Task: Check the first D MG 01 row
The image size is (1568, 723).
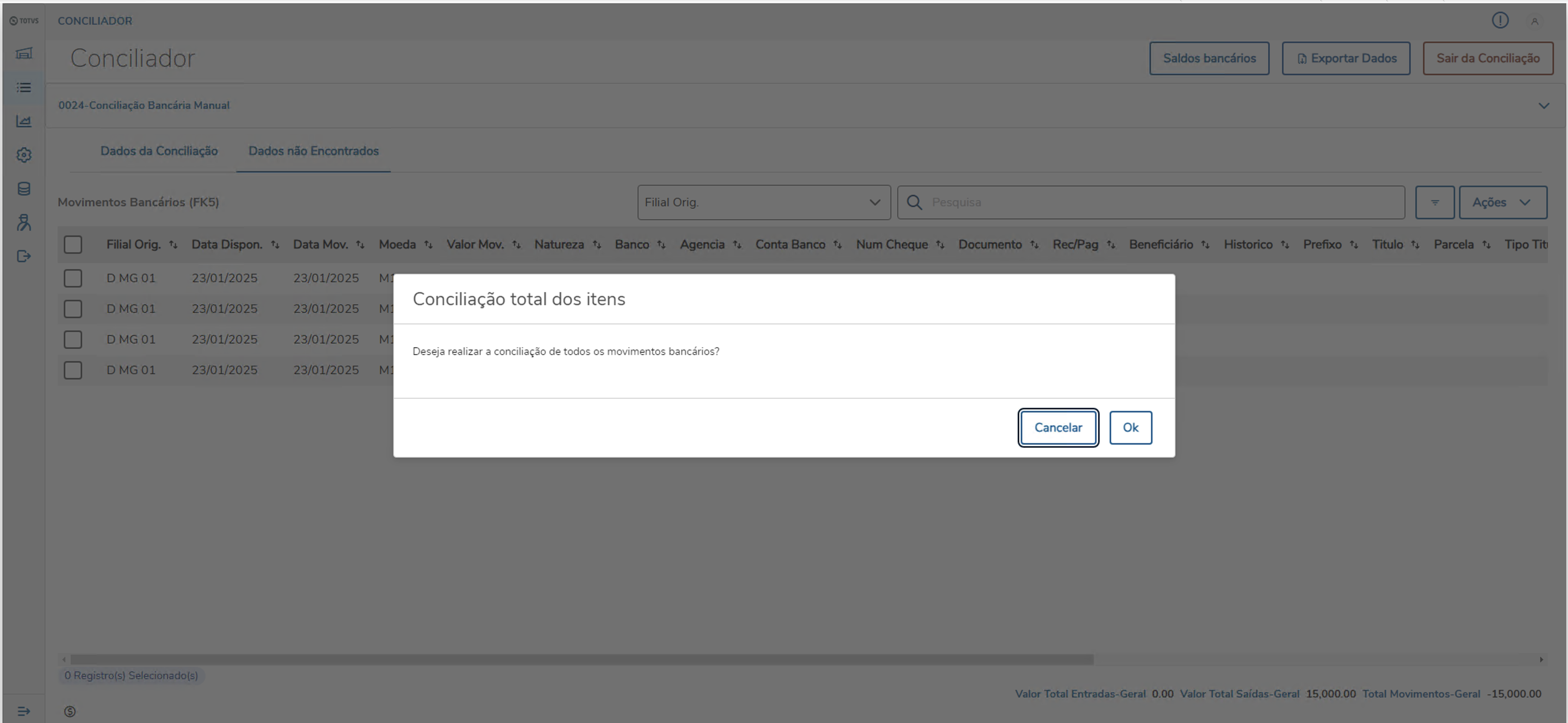Action: 73,278
